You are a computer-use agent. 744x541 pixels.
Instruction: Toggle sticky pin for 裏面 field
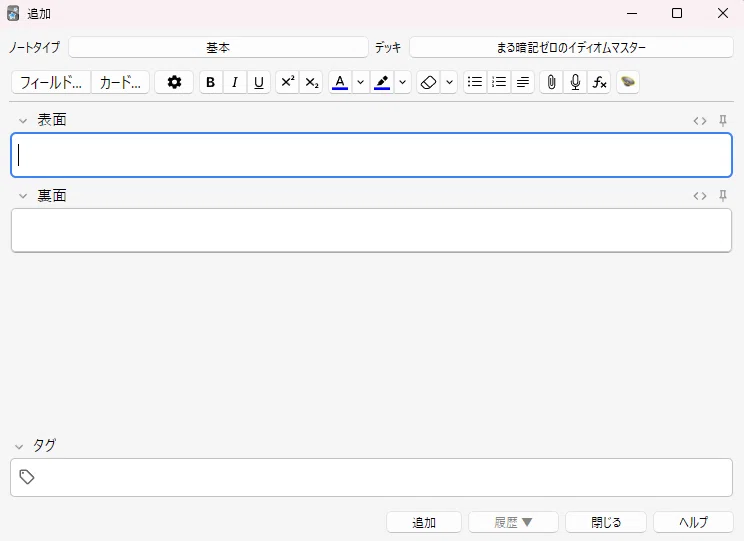(x=723, y=196)
